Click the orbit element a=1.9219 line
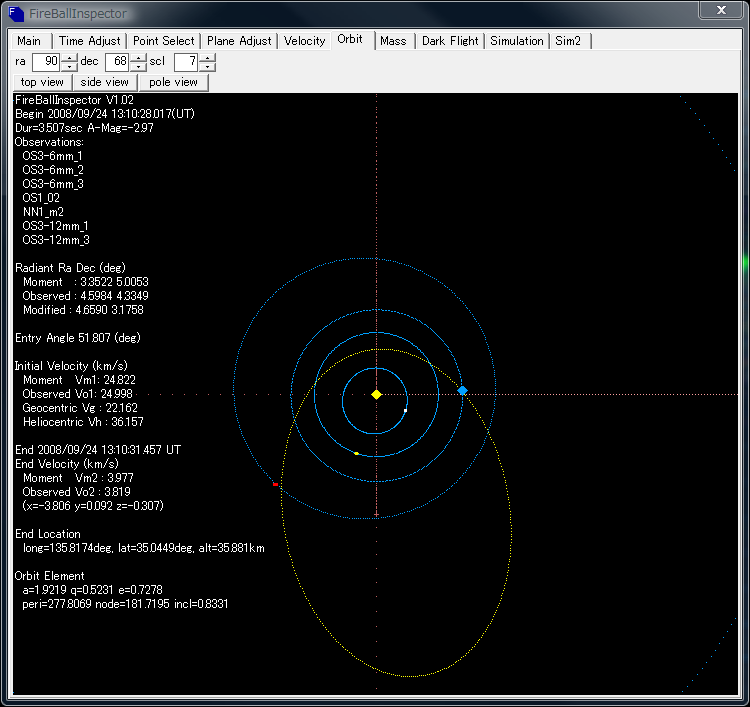Viewport: 750px width, 707px height. pos(92,590)
